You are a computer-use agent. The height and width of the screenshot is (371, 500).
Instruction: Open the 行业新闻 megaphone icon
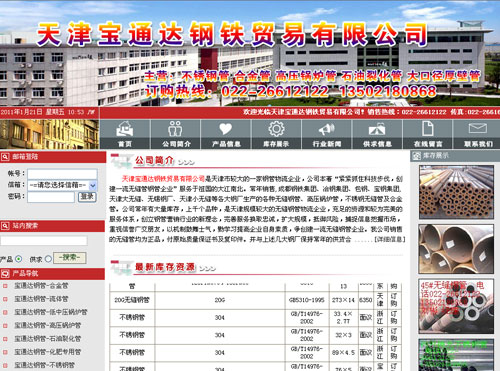(x=327, y=129)
